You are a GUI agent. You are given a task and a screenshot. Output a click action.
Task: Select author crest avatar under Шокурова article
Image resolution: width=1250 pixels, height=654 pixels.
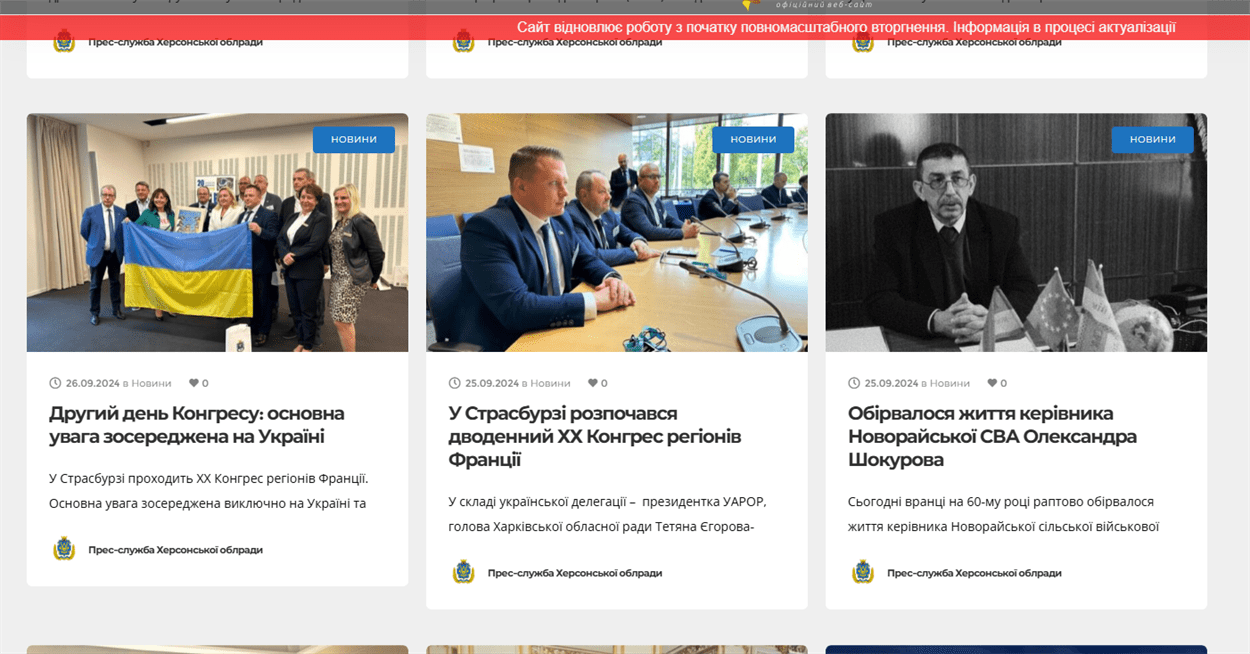click(x=862, y=572)
